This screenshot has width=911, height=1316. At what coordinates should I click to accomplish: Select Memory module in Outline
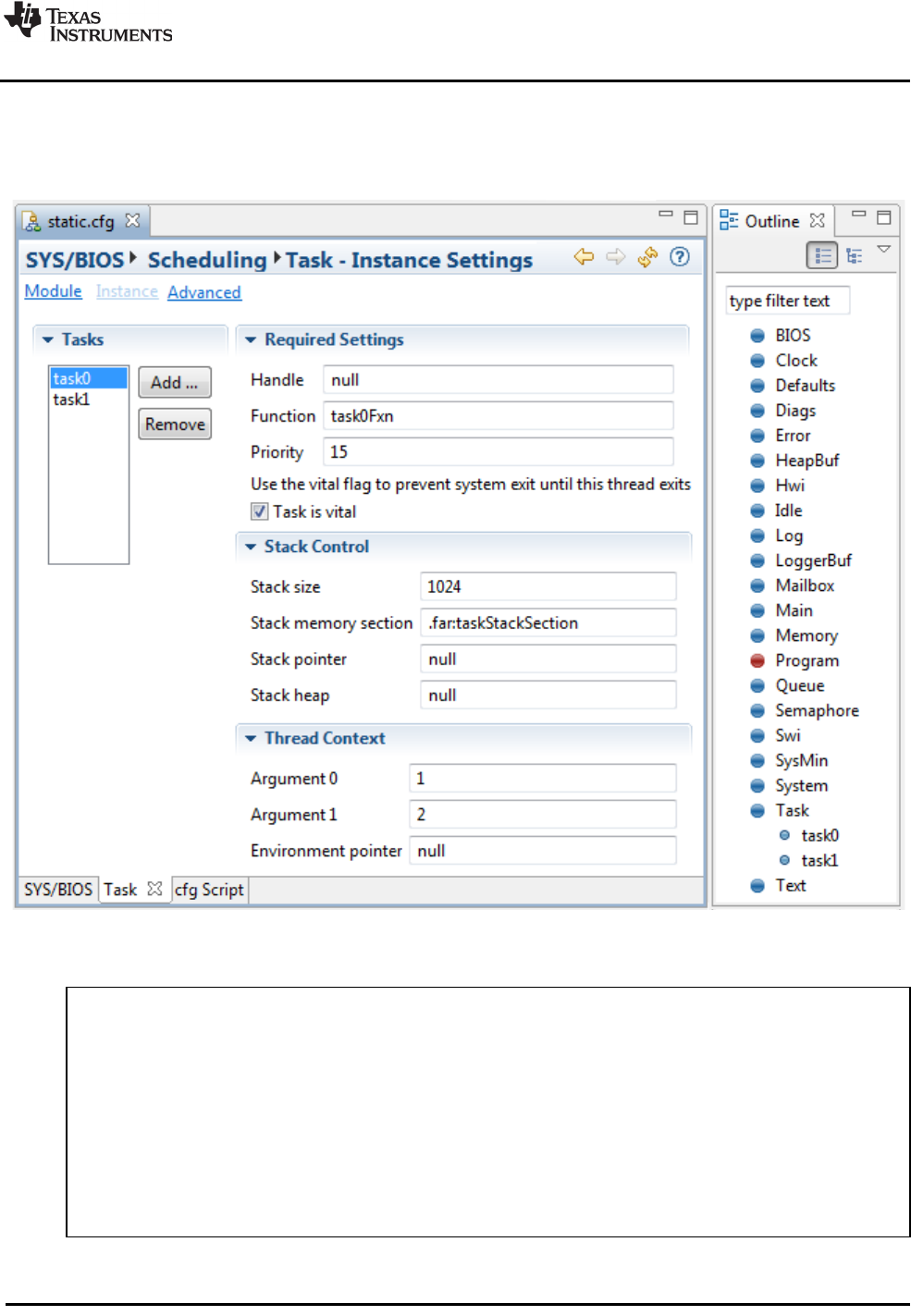tap(806, 635)
